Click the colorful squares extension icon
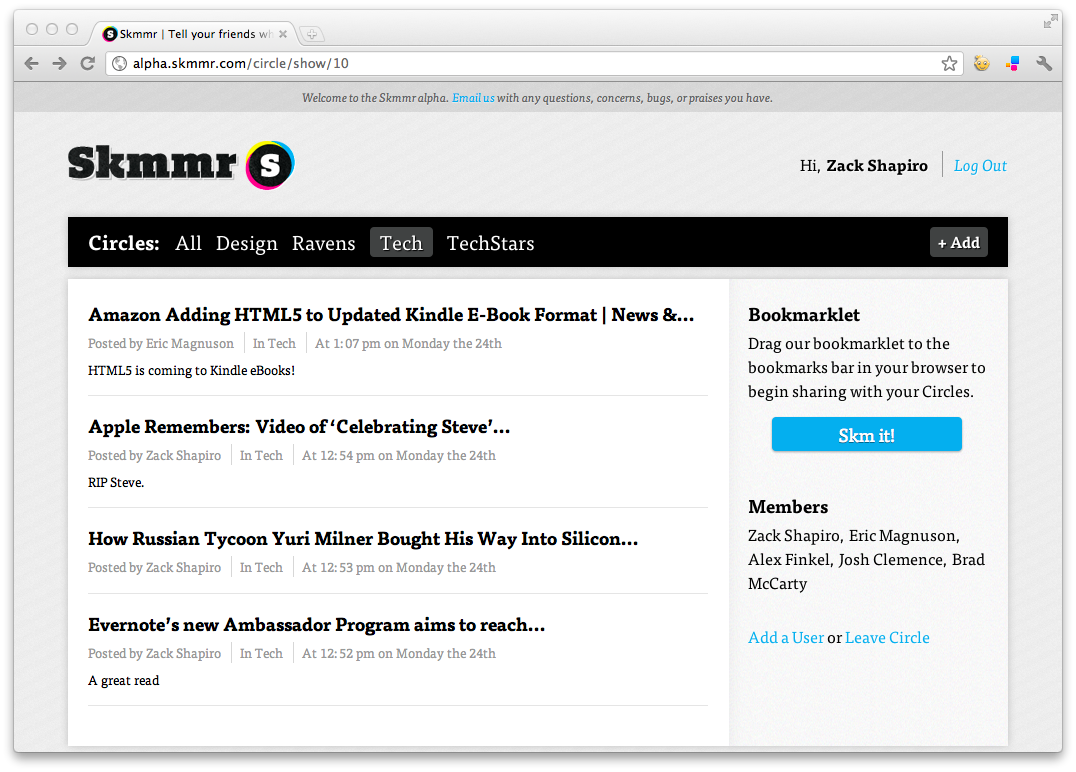1076x772 pixels. 1013,64
